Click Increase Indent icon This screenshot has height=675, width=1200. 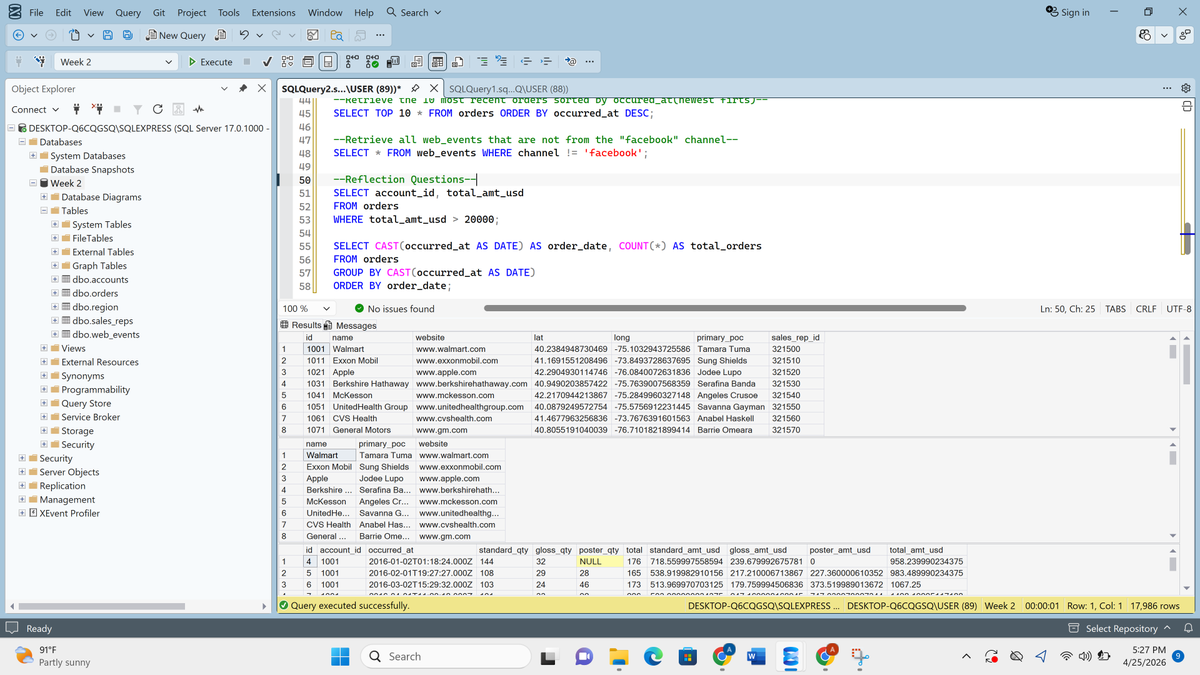coord(548,62)
